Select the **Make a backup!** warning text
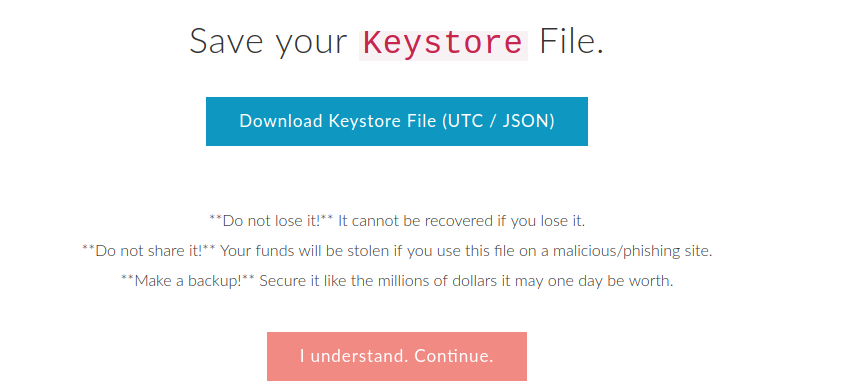The image size is (845, 388). pos(188,281)
